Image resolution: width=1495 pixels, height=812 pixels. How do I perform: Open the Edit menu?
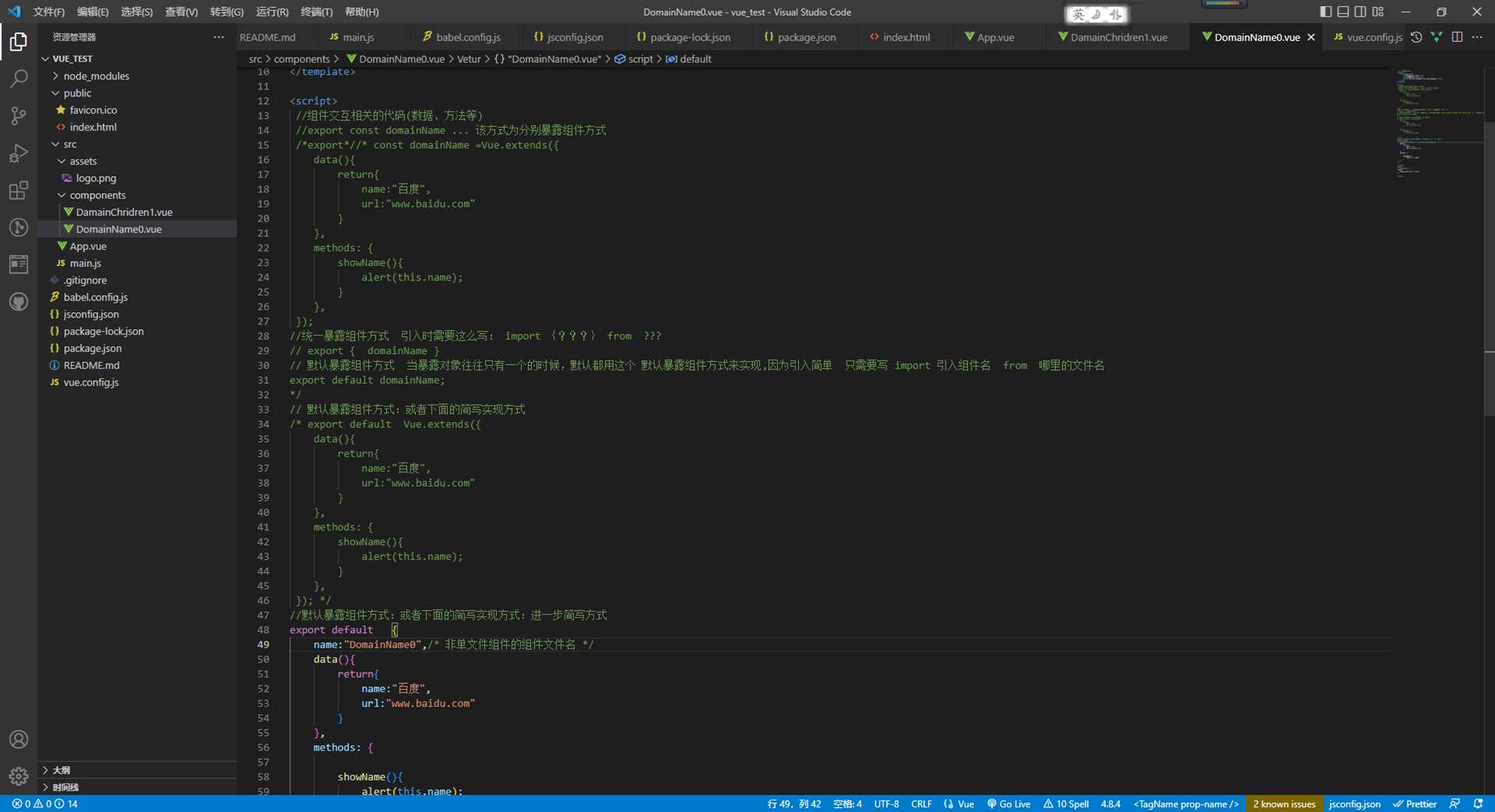coord(93,12)
